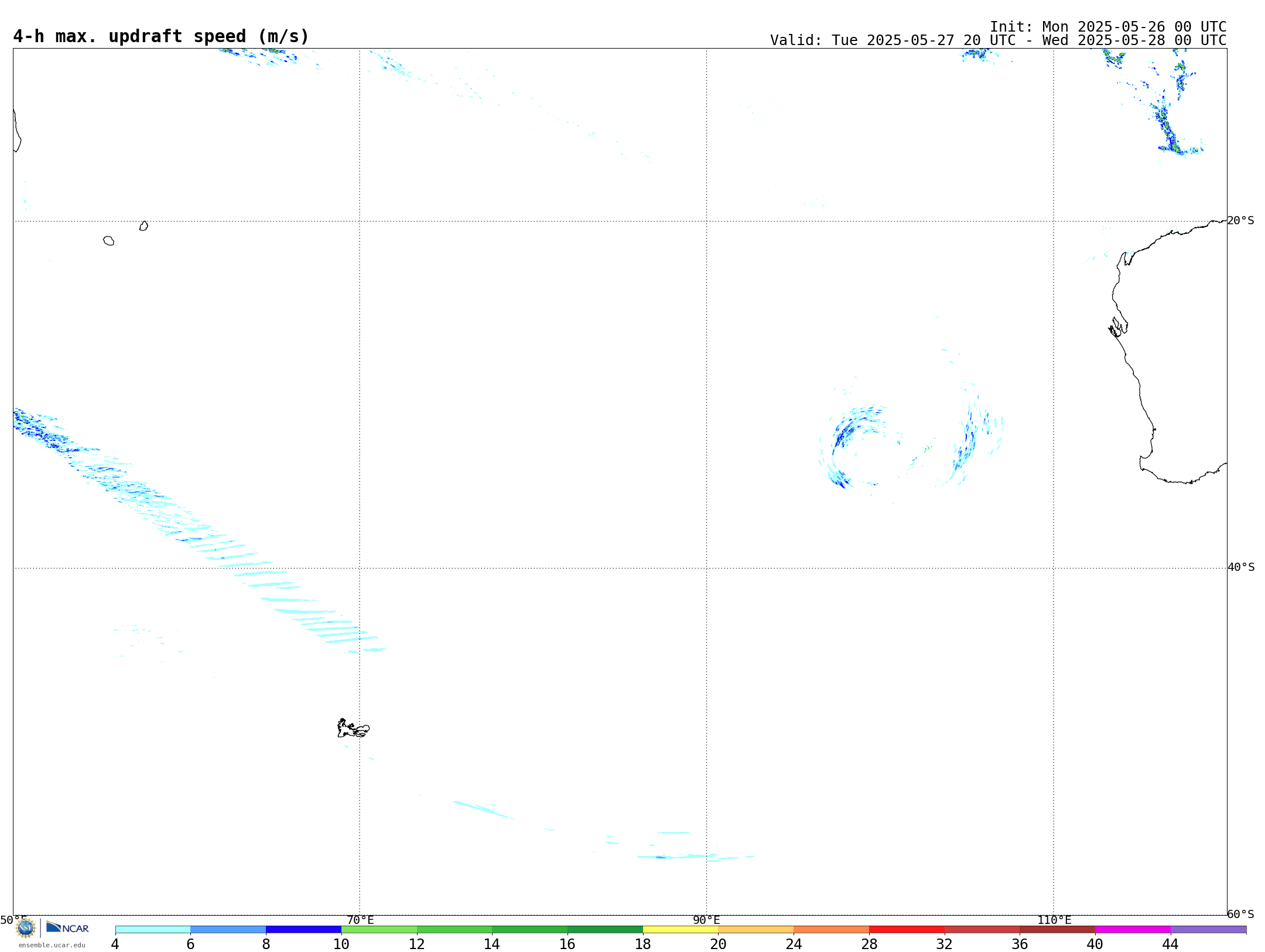1265x952 pixels.
Task: Click the colorbar tick label '4'
Action: (115, 944)
